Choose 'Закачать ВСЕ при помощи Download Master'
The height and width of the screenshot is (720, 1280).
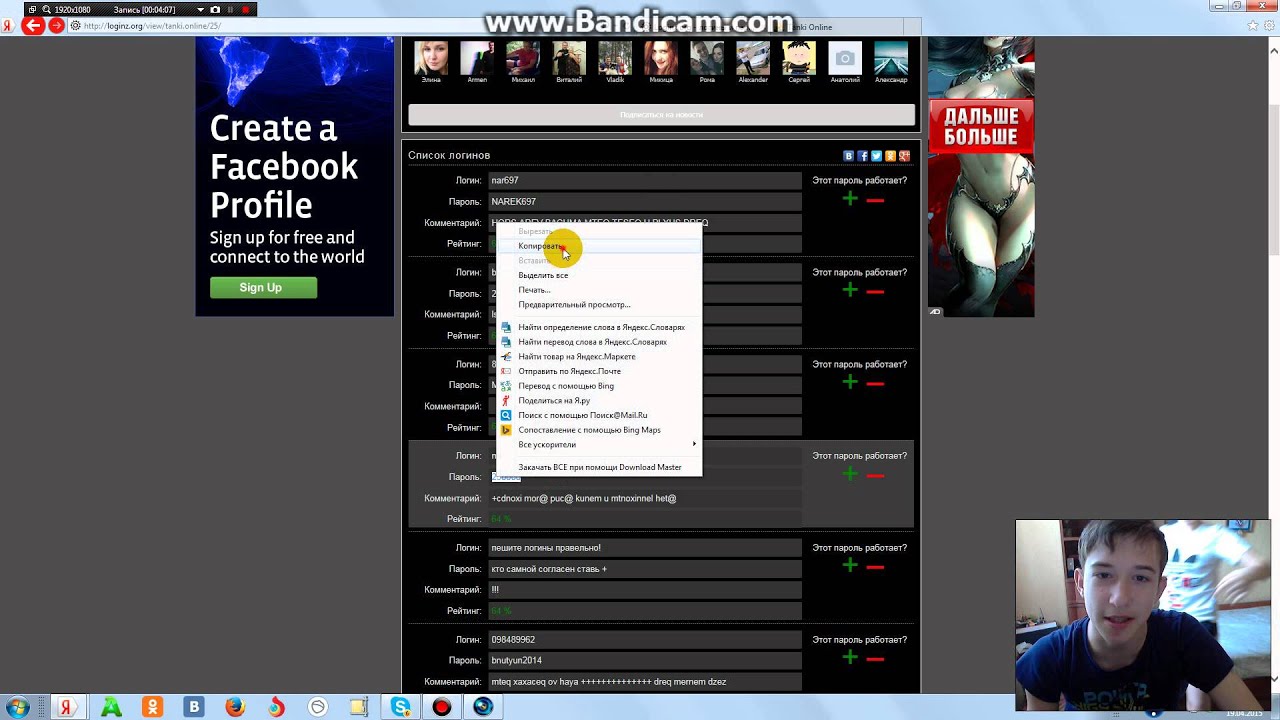tap(600, 467)
